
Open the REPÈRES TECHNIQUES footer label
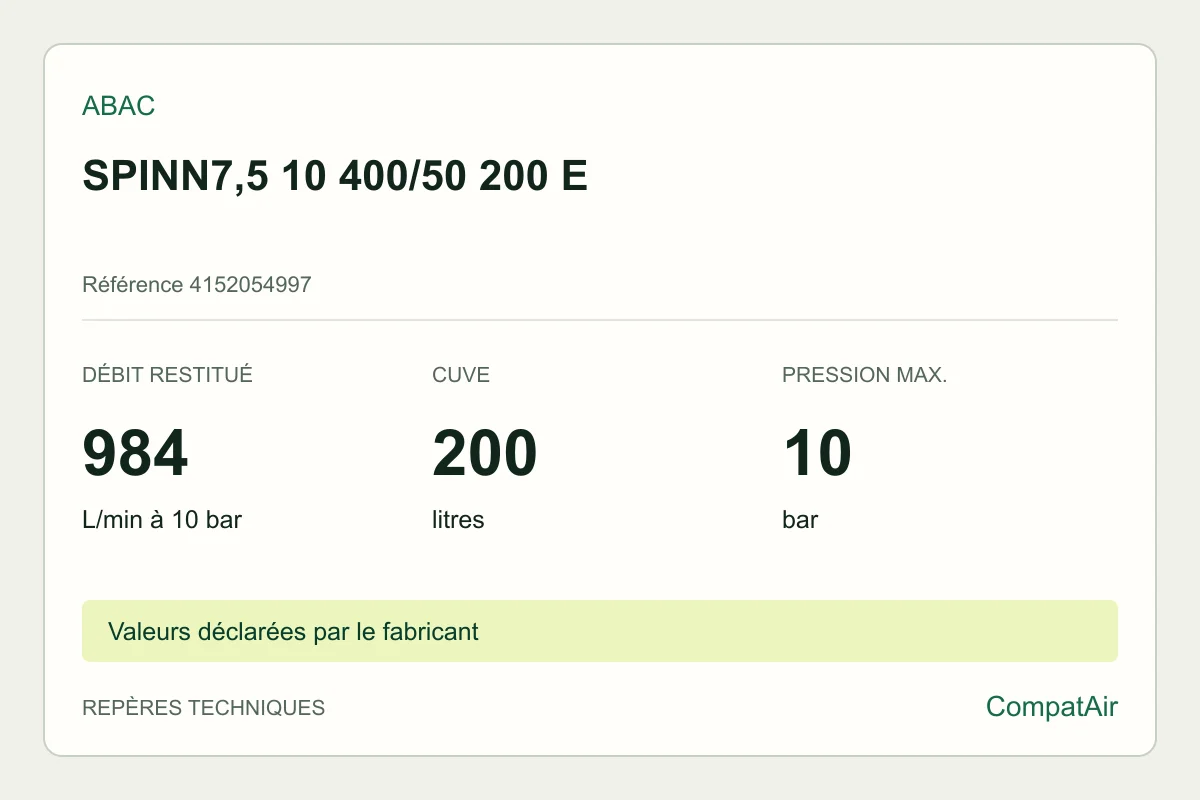(203, 708)
